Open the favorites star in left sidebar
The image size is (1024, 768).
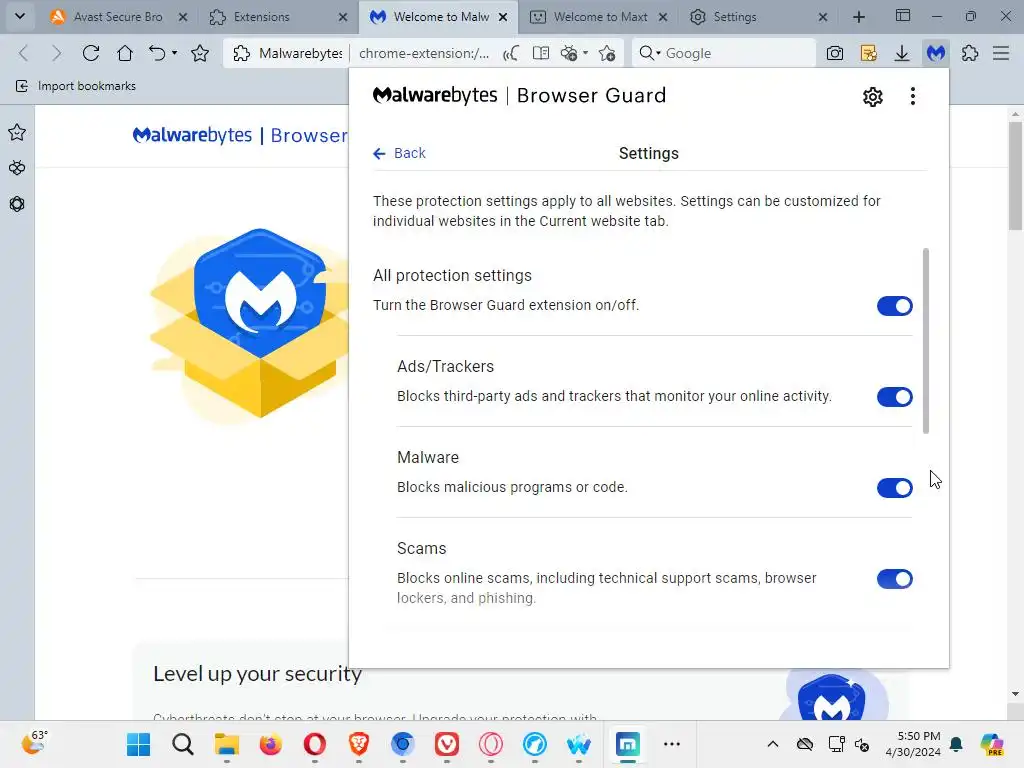[17, 133]
